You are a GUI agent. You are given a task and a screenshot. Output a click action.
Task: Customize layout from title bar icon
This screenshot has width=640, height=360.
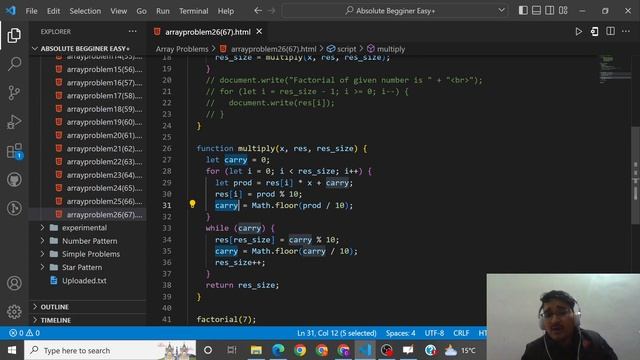[563, 11]
